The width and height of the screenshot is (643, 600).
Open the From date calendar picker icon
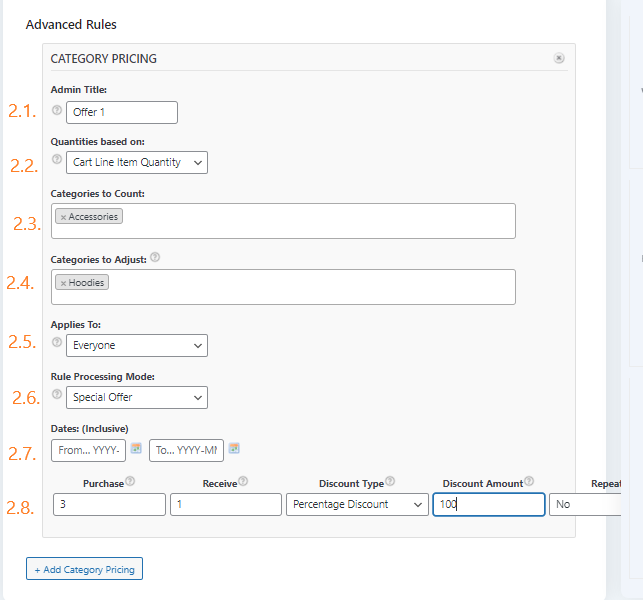[136, 448]
